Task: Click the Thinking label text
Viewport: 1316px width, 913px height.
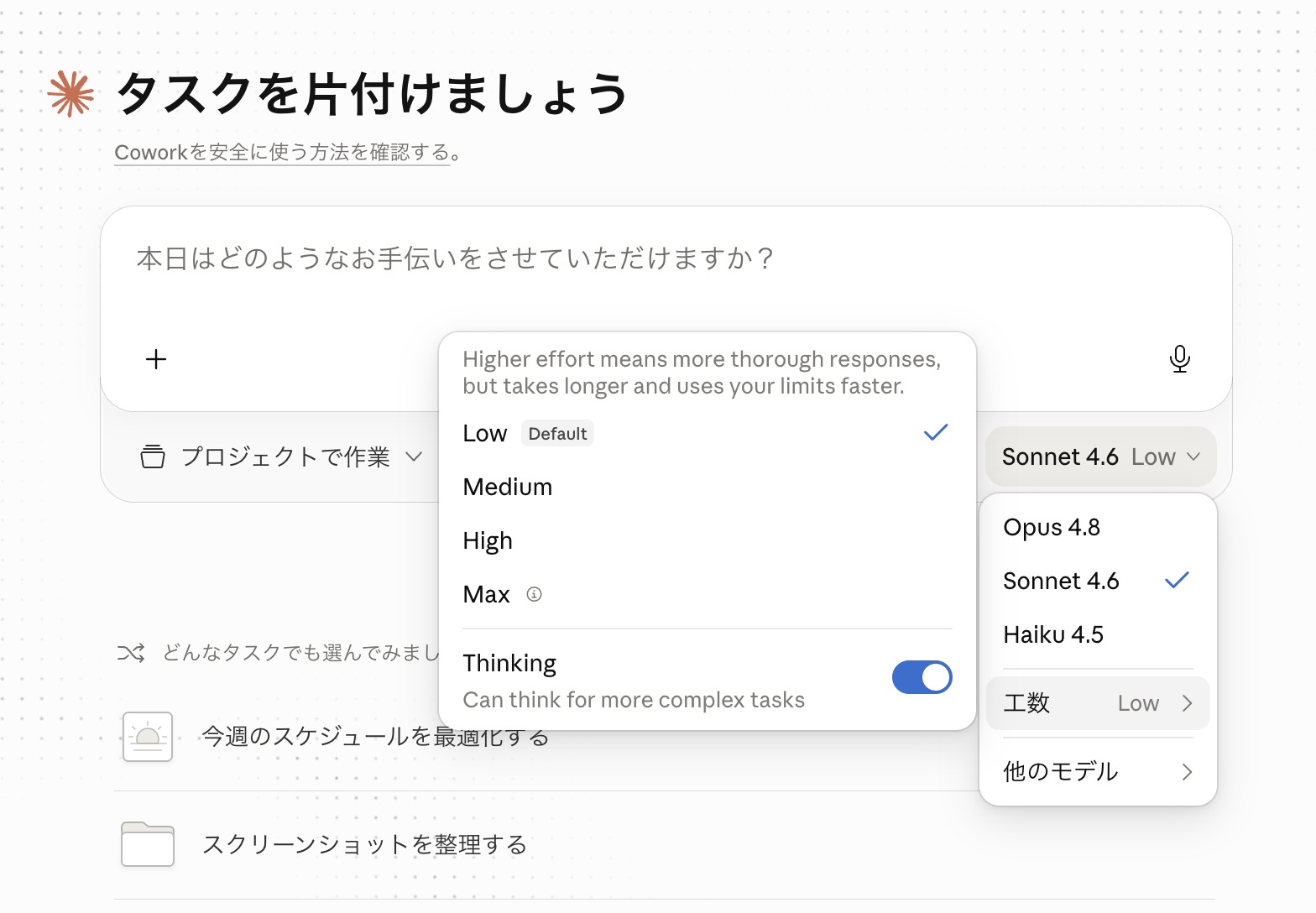Action: (509, 664)
